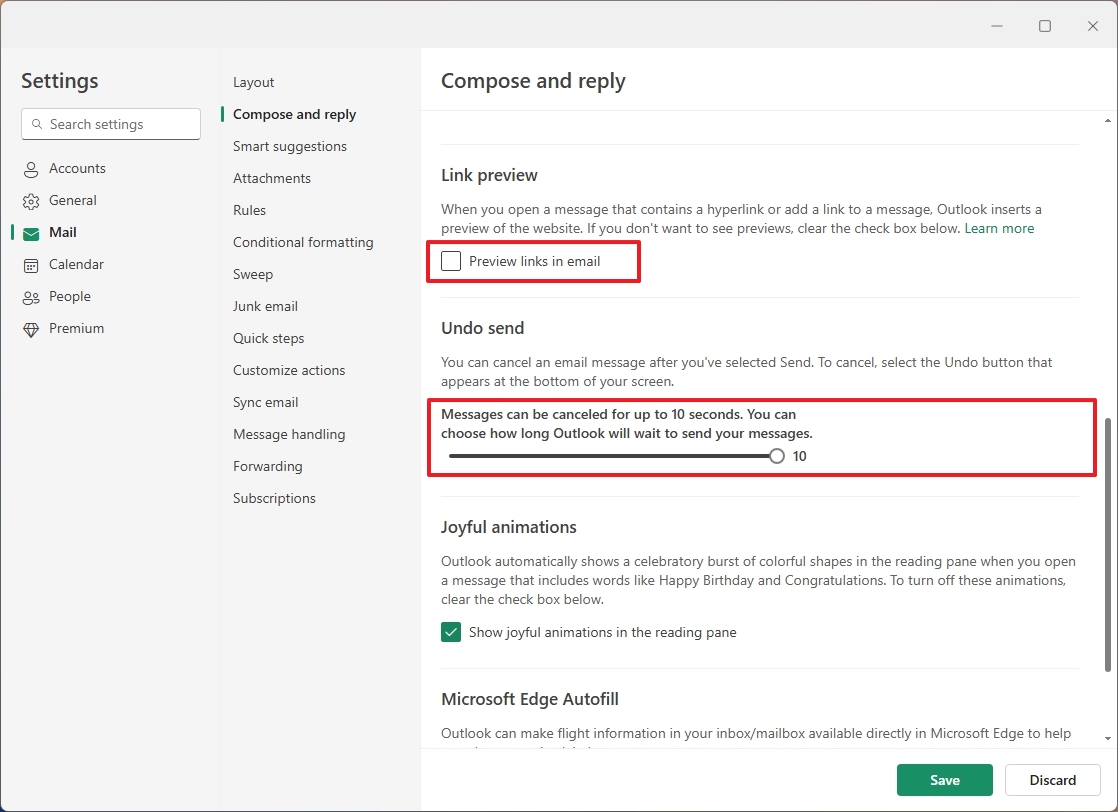Click the Mail envelope icon
This screenshot has height=812, width=1118.
pyautogui.click(x=31, y=233)
